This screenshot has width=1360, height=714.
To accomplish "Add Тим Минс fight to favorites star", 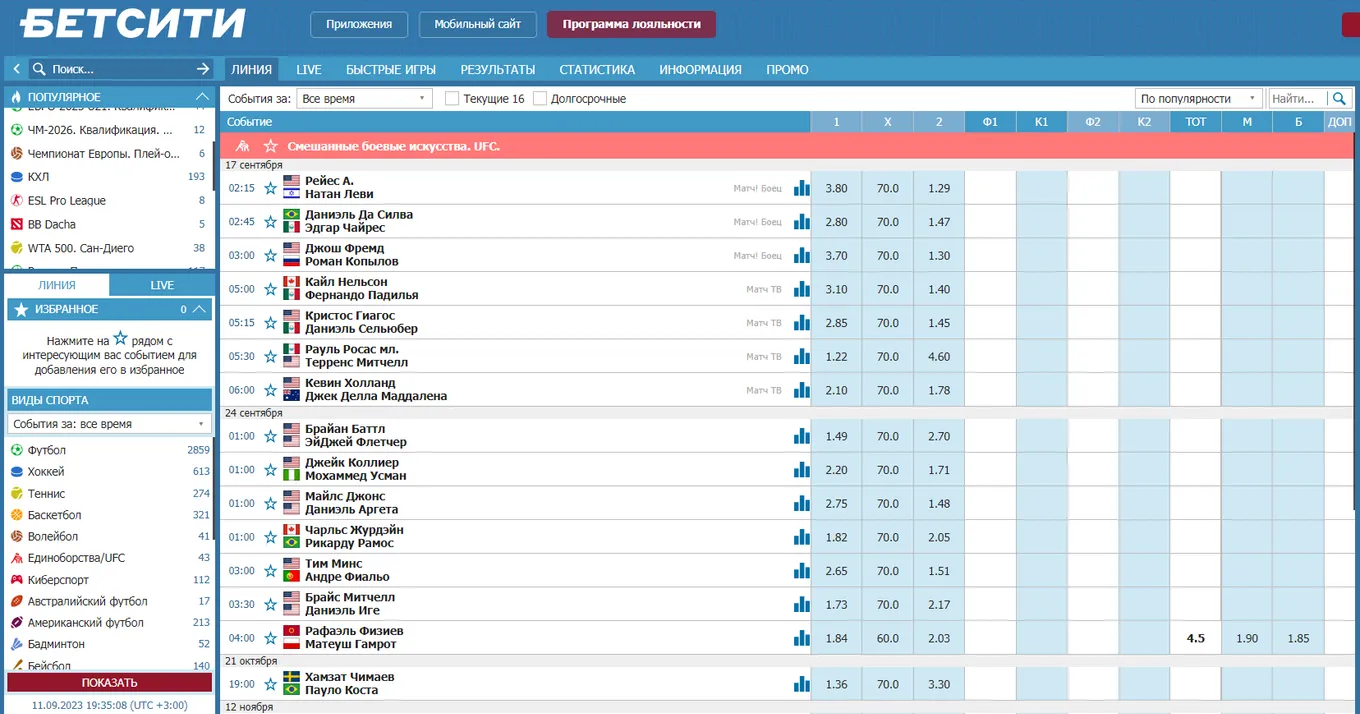I will tap(270, 571).
